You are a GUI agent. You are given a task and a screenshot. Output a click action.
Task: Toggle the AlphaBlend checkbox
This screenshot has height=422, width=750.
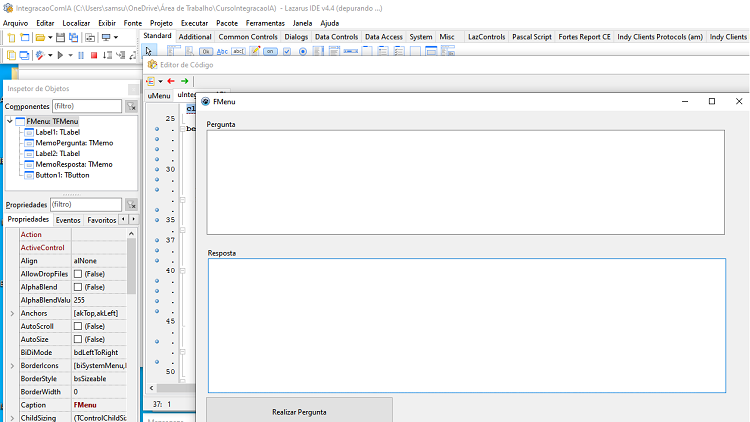[x=78, y=287]
